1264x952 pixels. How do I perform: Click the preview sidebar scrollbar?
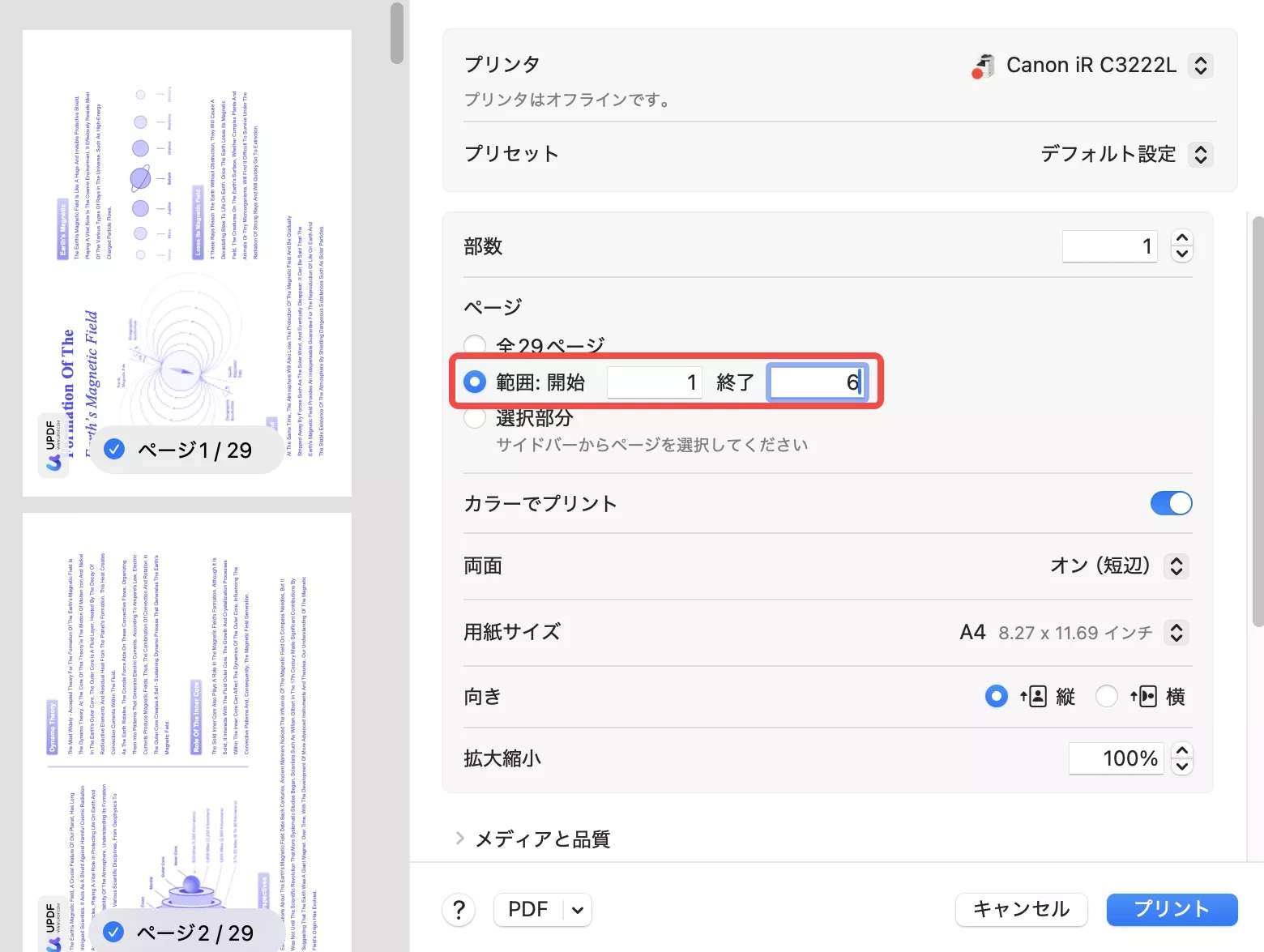point(396,32)
